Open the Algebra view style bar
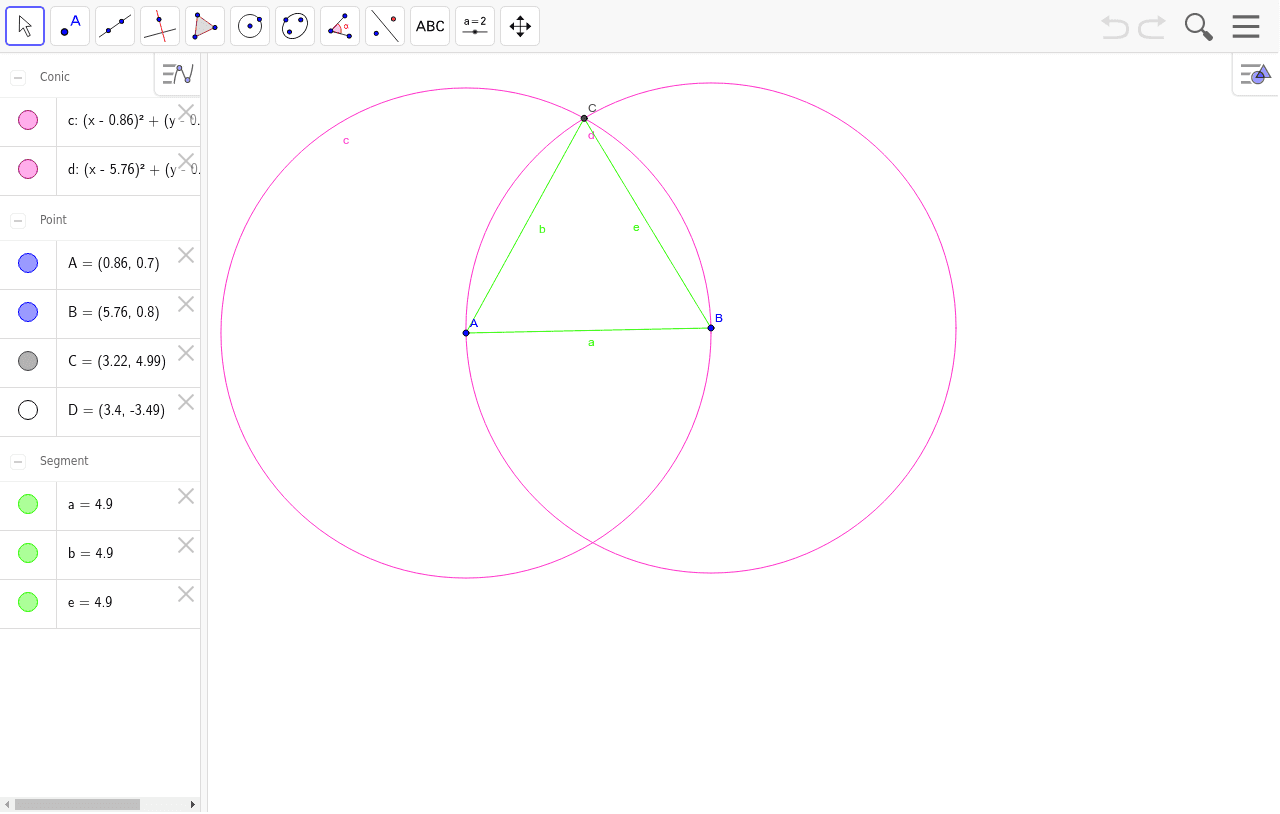Viewport: 1280px width, 814px height. 178,74
